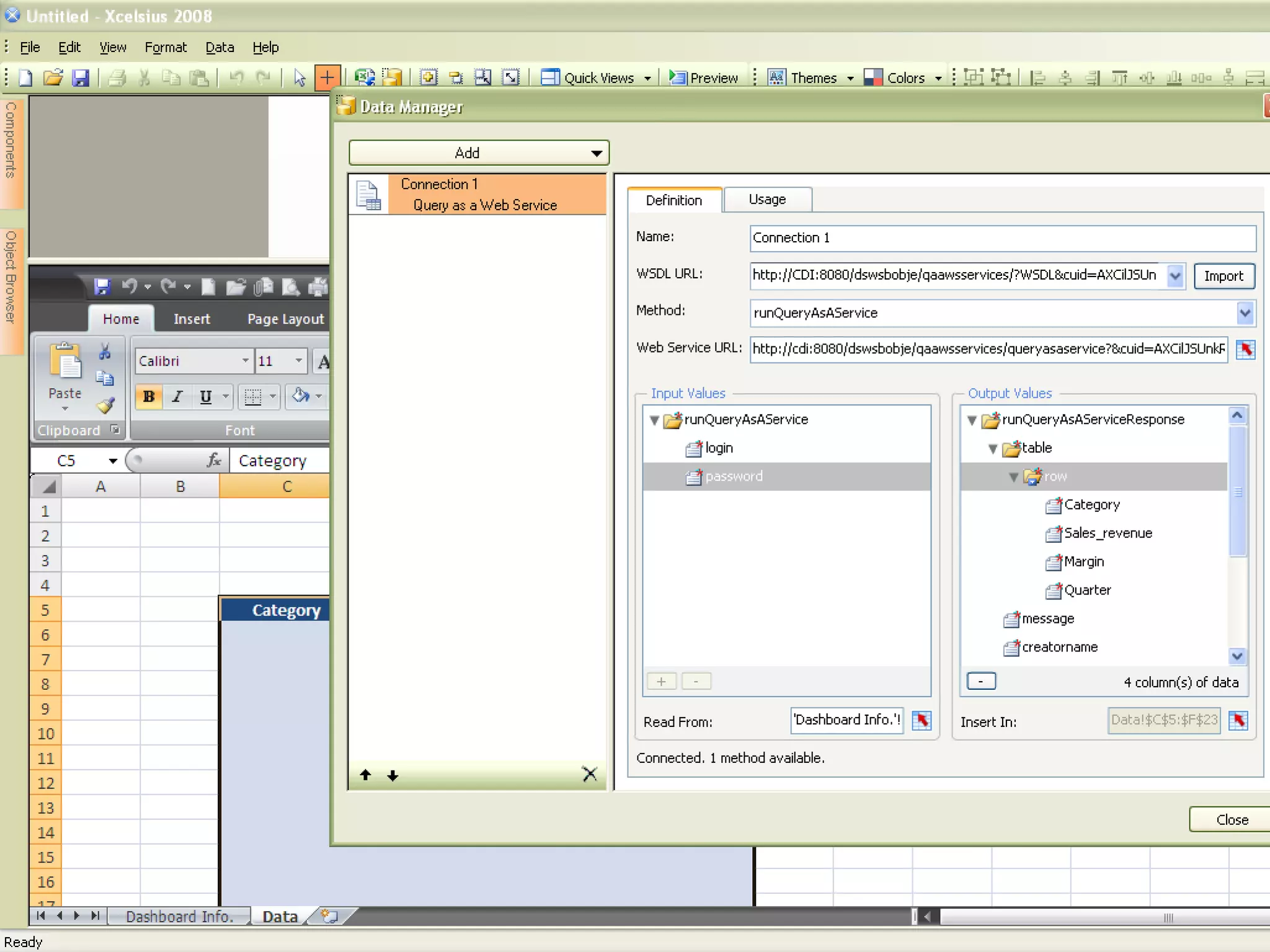Toggle Bold in Excel ribbon
The height and width of the screenshot is (952, 1270).
[149, 397]
